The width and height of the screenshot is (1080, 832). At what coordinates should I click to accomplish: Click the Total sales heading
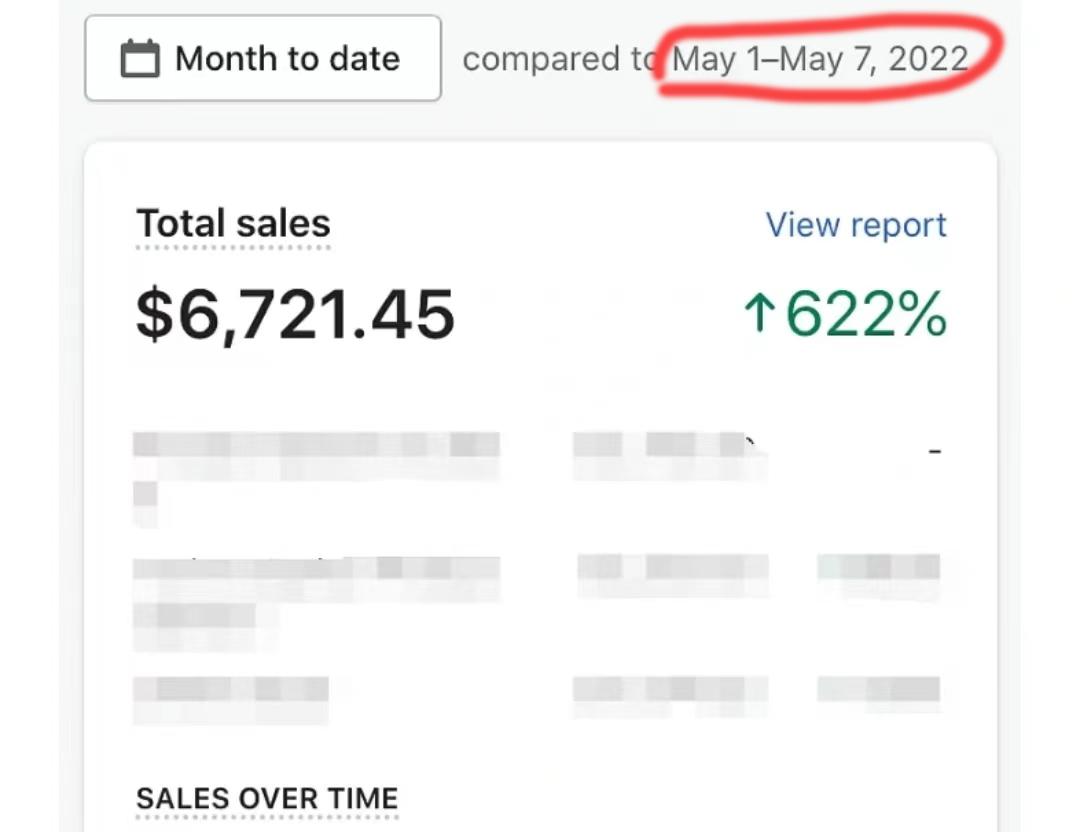[x=233, y=224]
